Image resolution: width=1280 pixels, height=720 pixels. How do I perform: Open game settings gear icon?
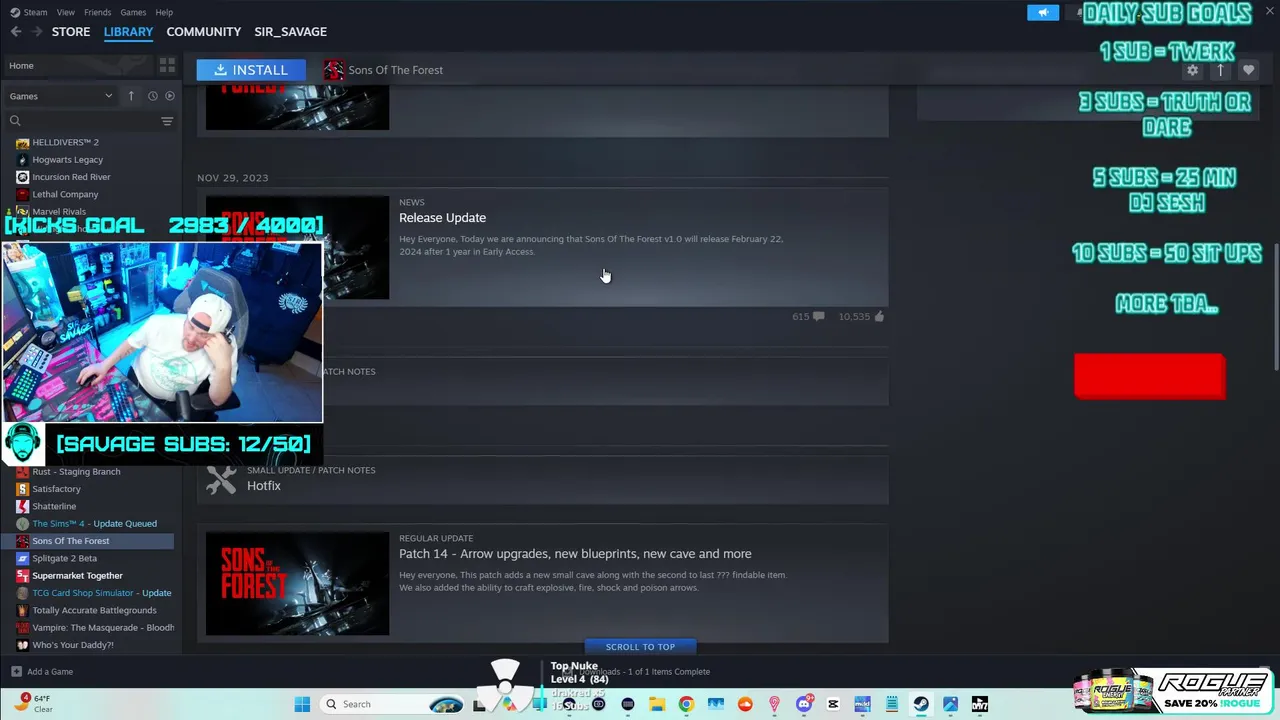pyautogui.click(x=1192, y=71)
